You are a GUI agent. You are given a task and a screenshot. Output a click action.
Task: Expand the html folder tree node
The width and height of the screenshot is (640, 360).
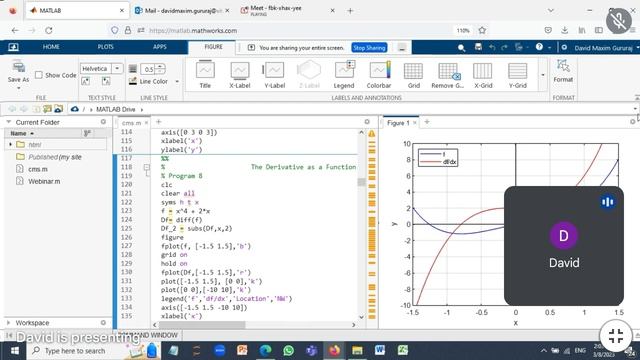click(x=10, y=144)
